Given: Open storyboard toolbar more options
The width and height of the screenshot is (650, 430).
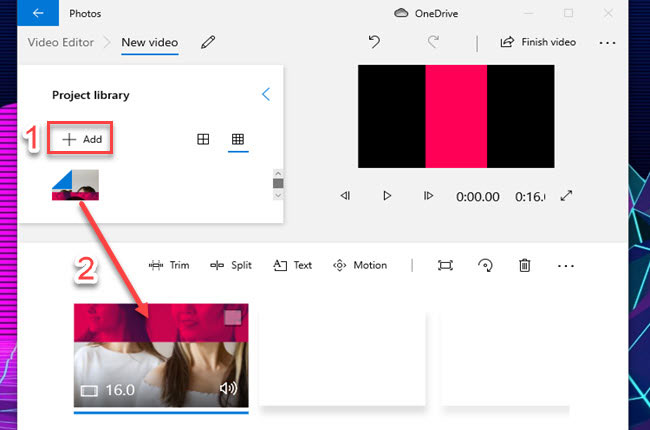Looking at the screenshot, I should click(566, 266).
